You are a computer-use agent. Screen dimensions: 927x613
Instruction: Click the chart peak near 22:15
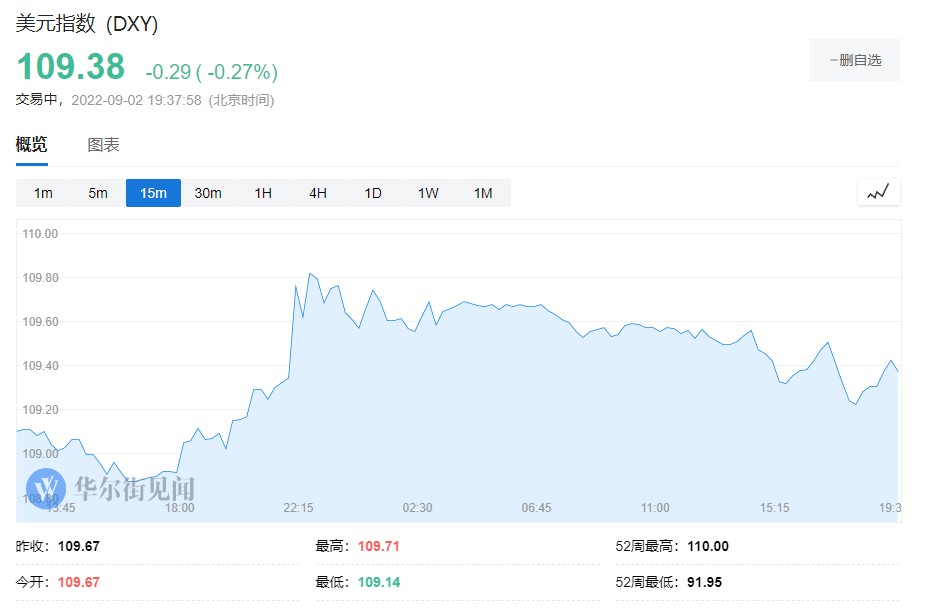coord(310,273)
